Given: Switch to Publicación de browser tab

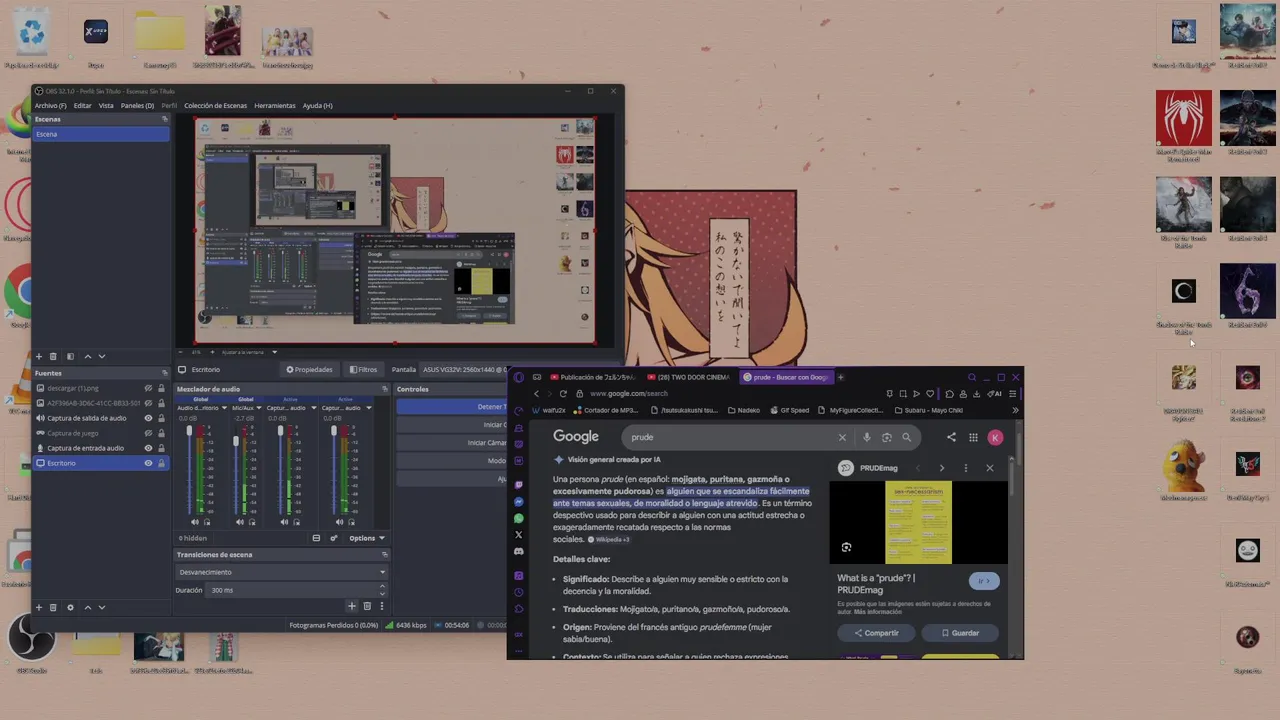Looking at the screenshot, I should 592,377.
